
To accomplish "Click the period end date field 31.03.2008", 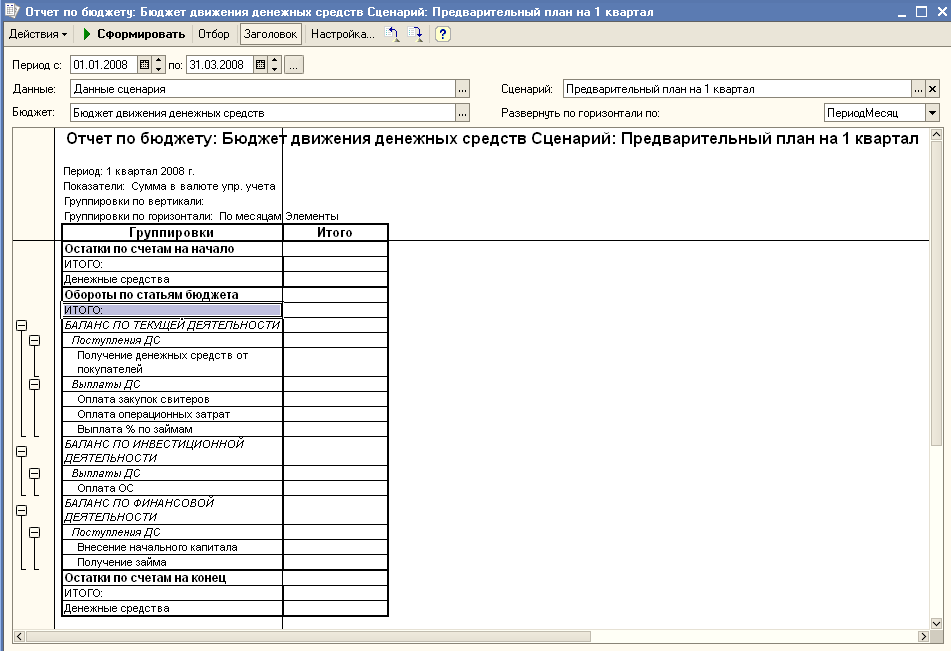I will (x=219, y=65).
